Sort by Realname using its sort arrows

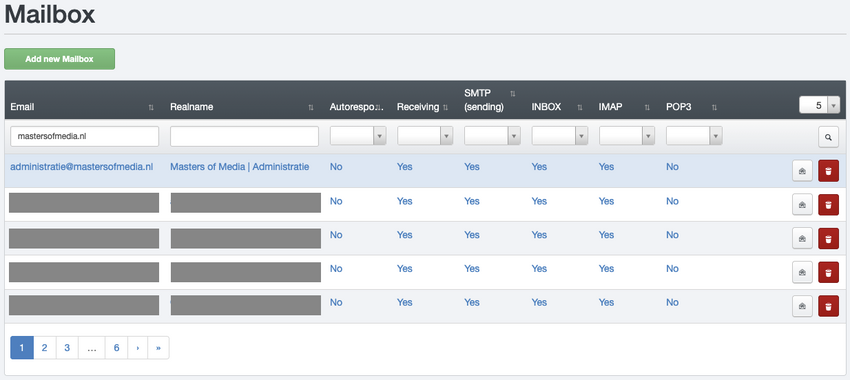pyautogui.click(x=311, y=107)
